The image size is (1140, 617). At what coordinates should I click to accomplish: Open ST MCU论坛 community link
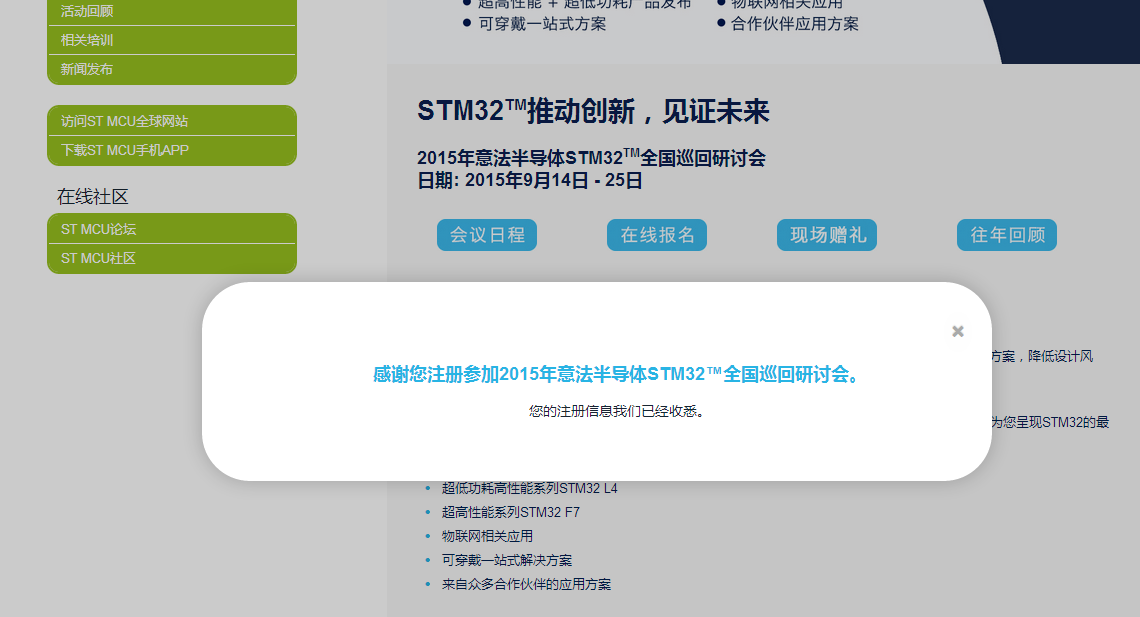click(x=172, y=229)
